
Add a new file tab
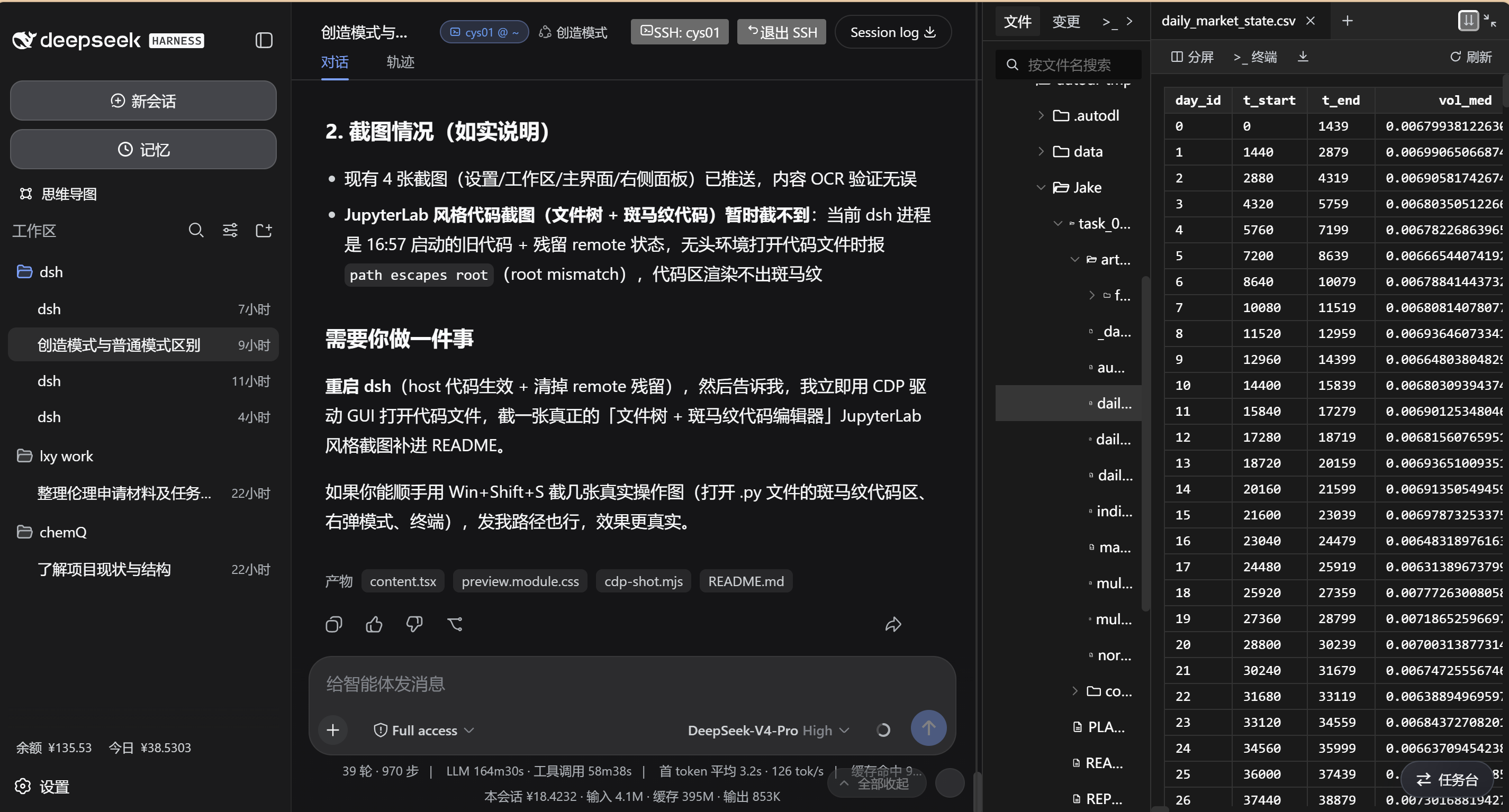pos(1348,21)
